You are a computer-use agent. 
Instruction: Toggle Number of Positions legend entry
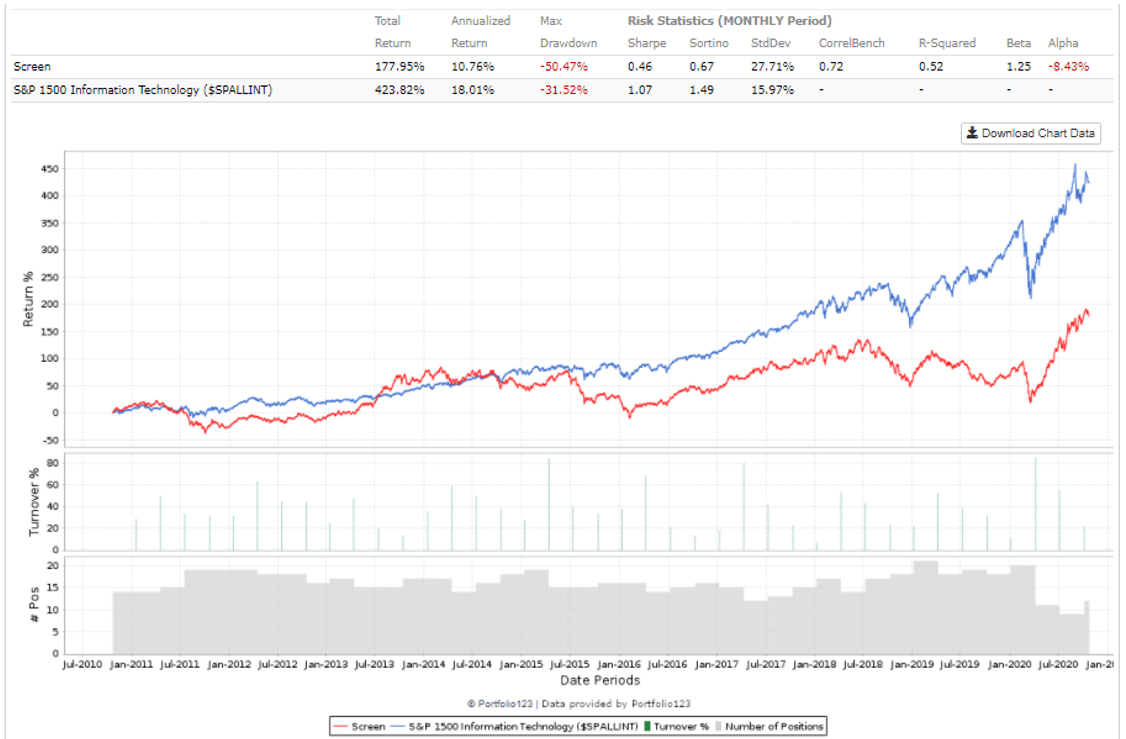click(768, 726)
